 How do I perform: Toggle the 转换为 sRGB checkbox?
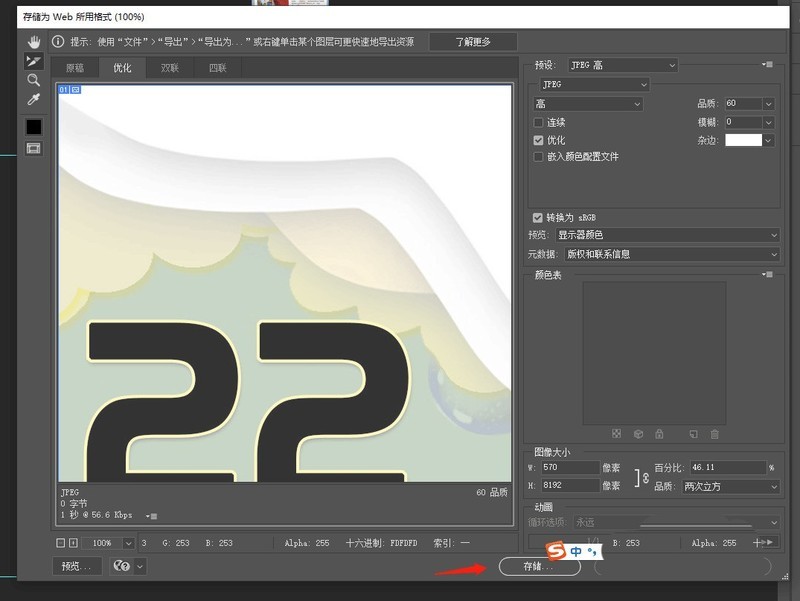[x=539, y=217]
